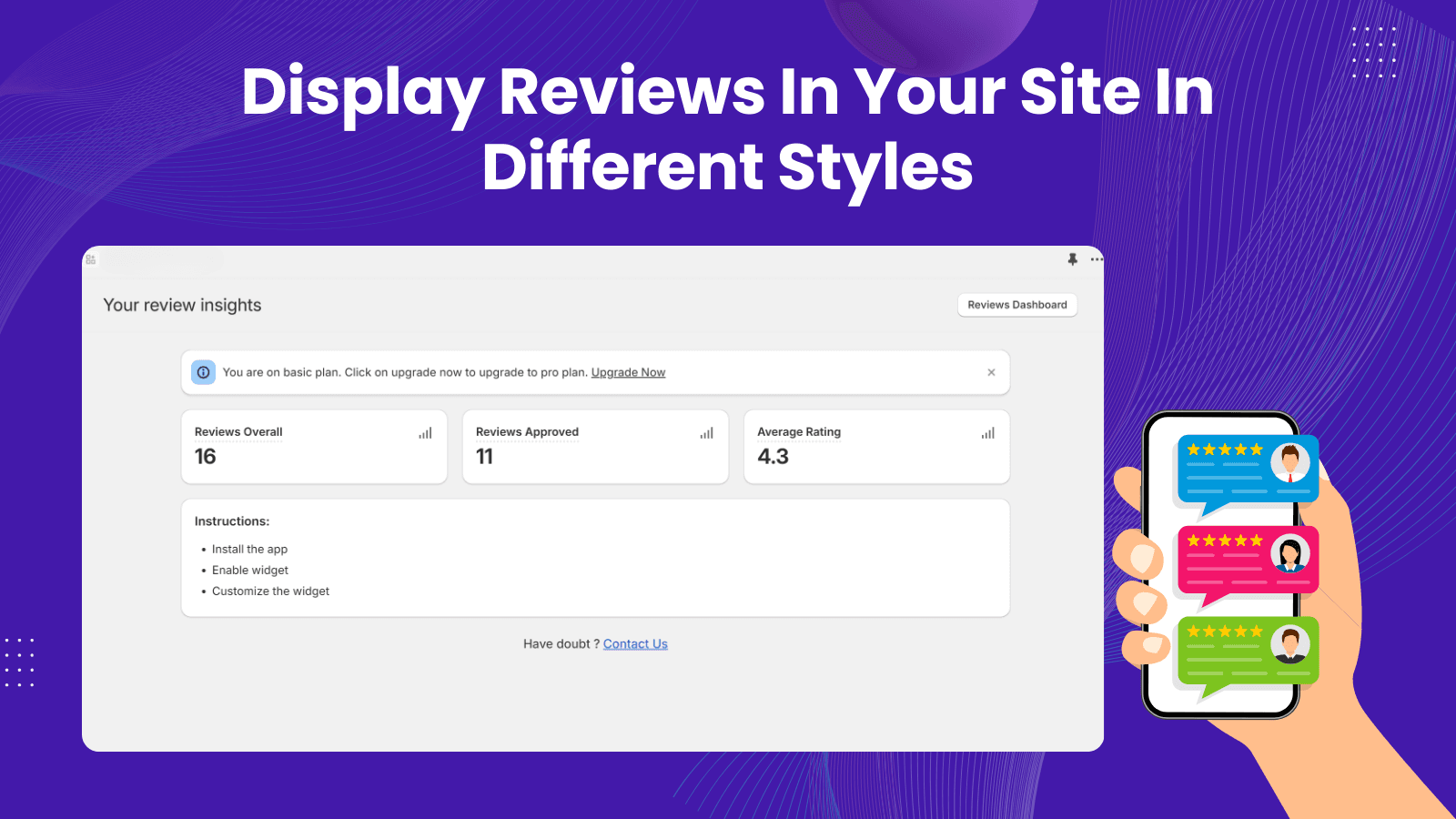Image resolution: width=1456 pixels, height=819 pixels.
Task: Dismiss the basic plan upgrade banner
Action: pyautogui.click(x=991, y=372)
